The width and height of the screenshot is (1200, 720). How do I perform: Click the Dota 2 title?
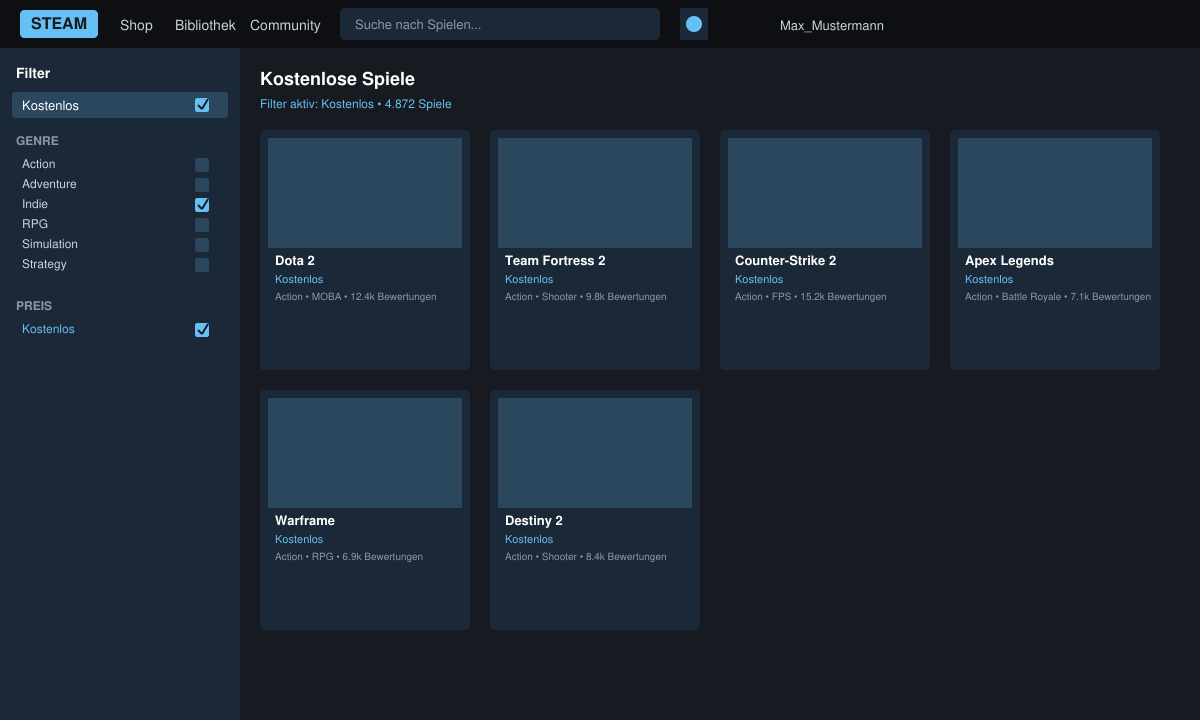(x=295, y=261)
